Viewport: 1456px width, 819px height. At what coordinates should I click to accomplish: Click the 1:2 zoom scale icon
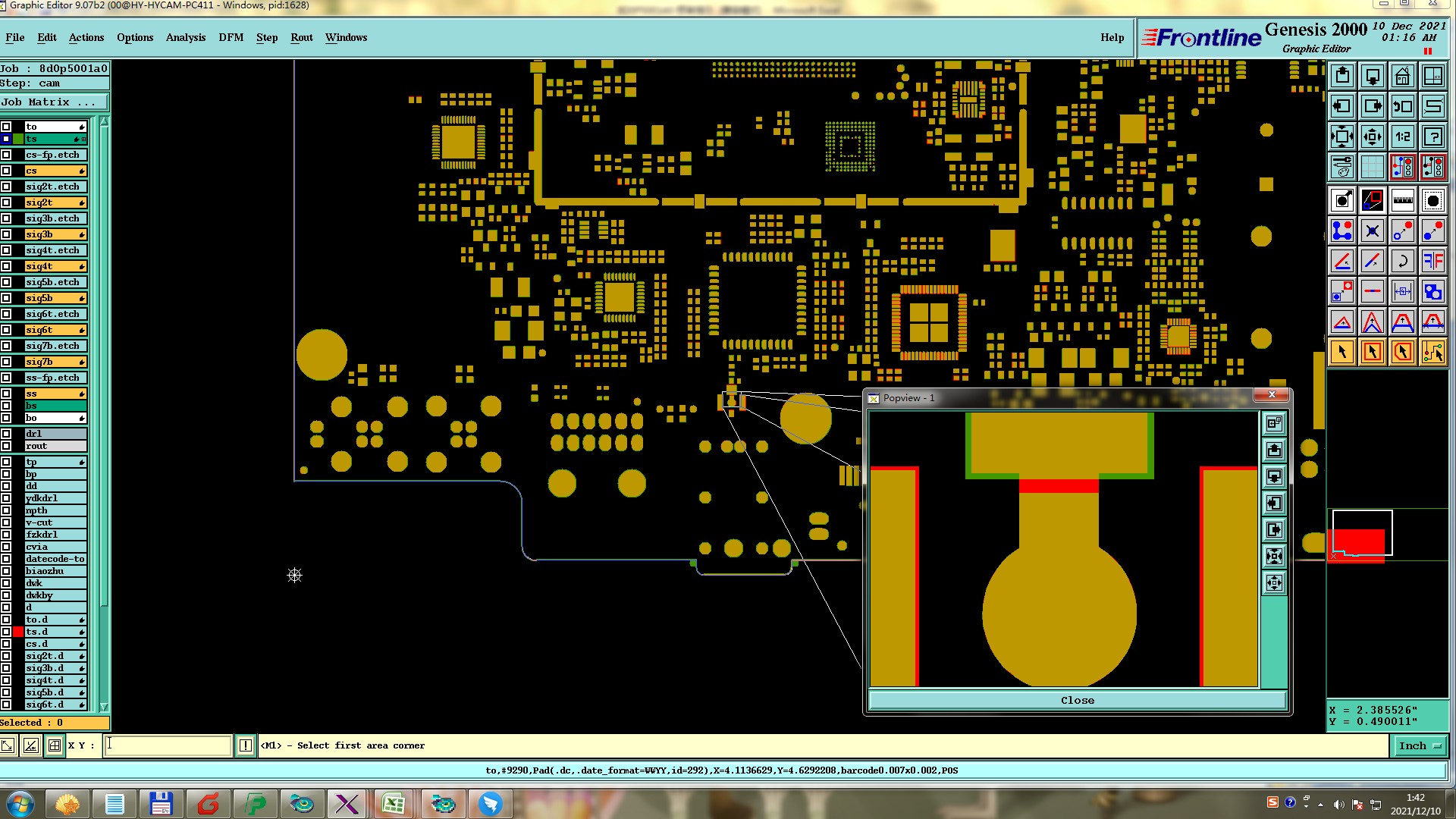tap(1403, 136)
